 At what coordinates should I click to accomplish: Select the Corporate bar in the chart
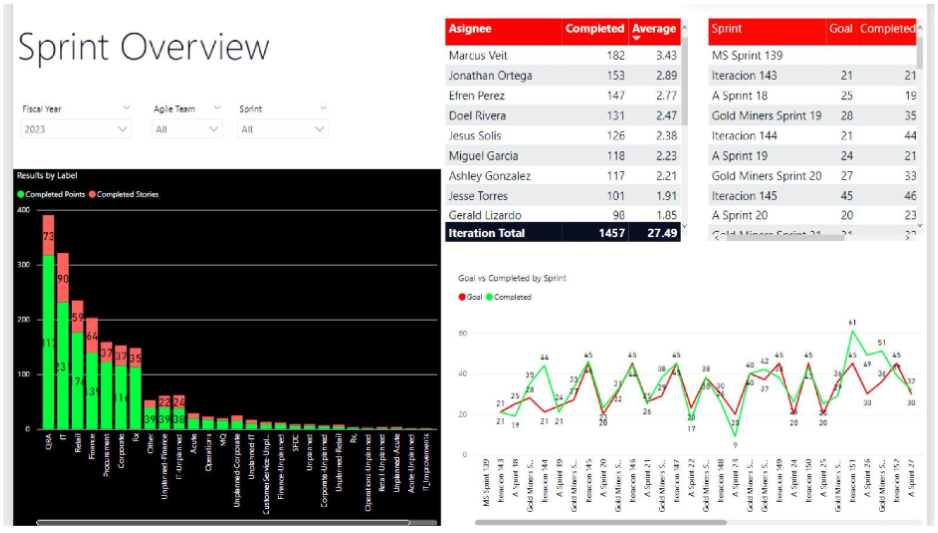(121, 387)
